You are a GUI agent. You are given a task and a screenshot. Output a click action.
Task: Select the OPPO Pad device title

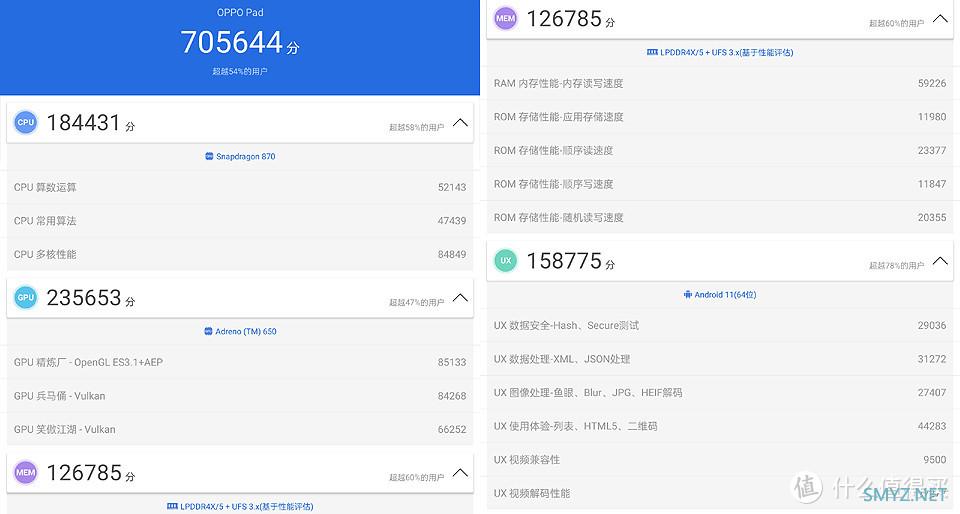click(x=240, y=12)
